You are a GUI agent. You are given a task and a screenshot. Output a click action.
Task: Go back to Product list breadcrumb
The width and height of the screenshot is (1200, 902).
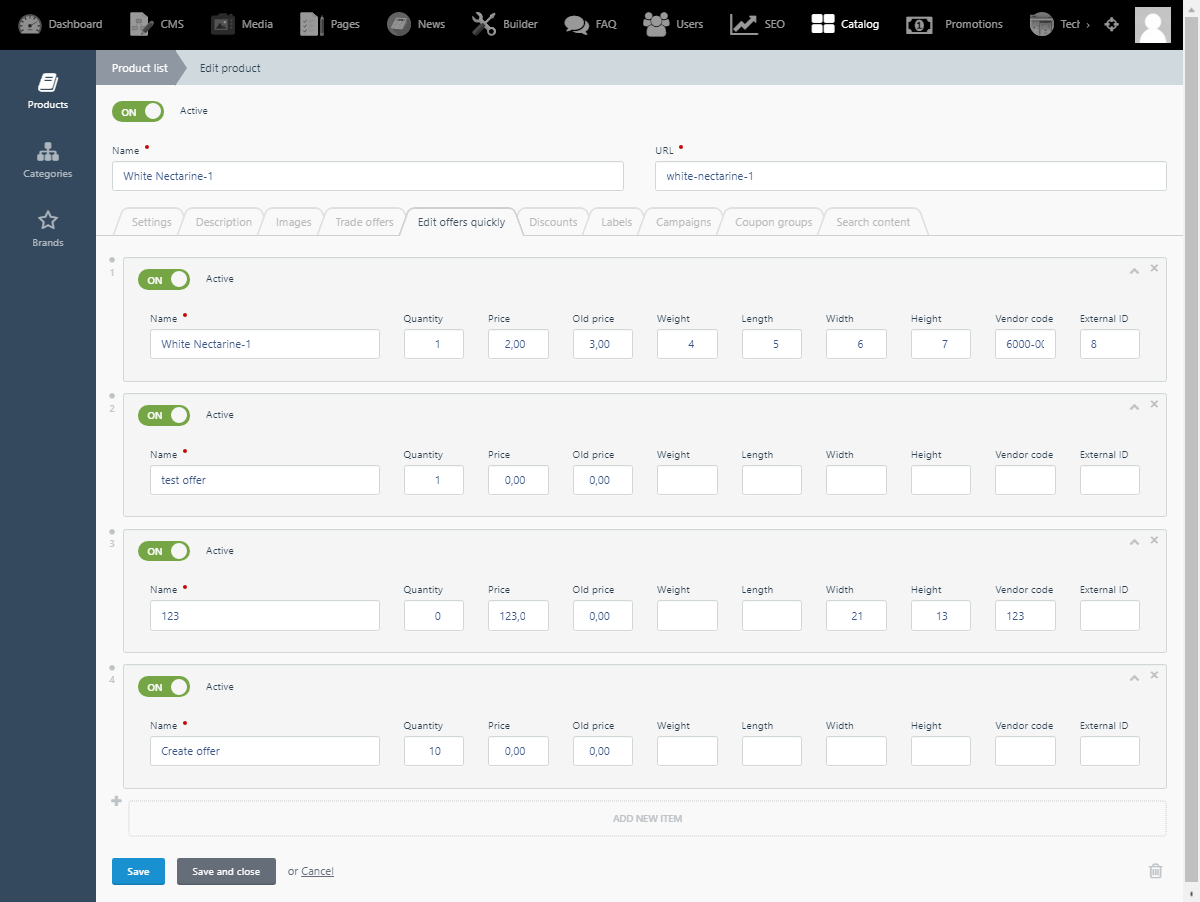pyautogui.click(x=140, y=68)
